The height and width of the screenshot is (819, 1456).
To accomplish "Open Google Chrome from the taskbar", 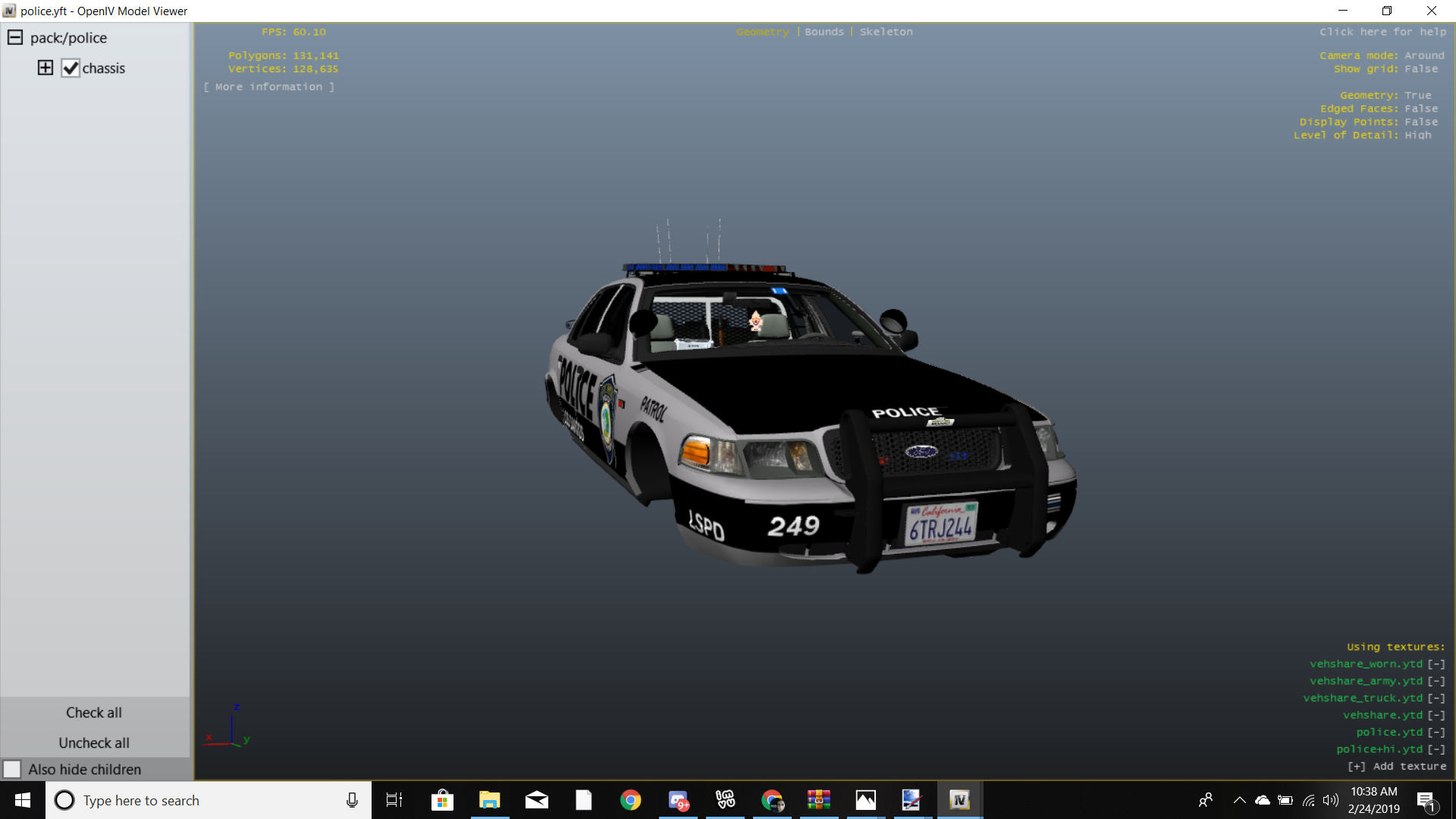I will tap(630, 800).
